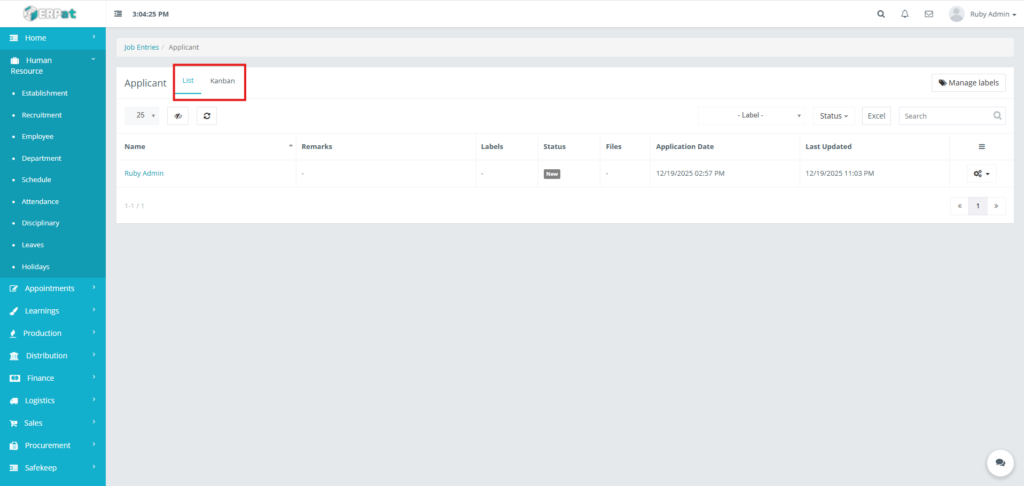This screenshot has width=1024, height=486.
Task: Open Recruitment in the sidebar
Action: point(42,115)
